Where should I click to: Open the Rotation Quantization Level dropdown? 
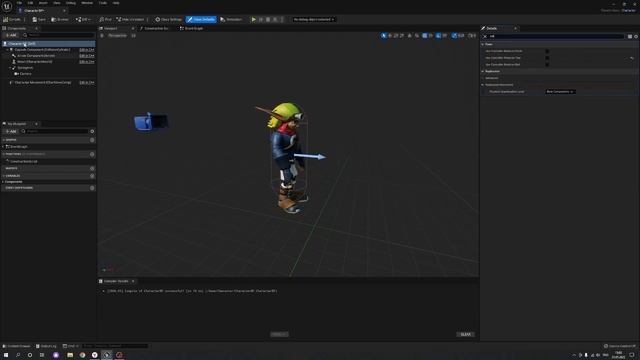click(x=560, y=91)
